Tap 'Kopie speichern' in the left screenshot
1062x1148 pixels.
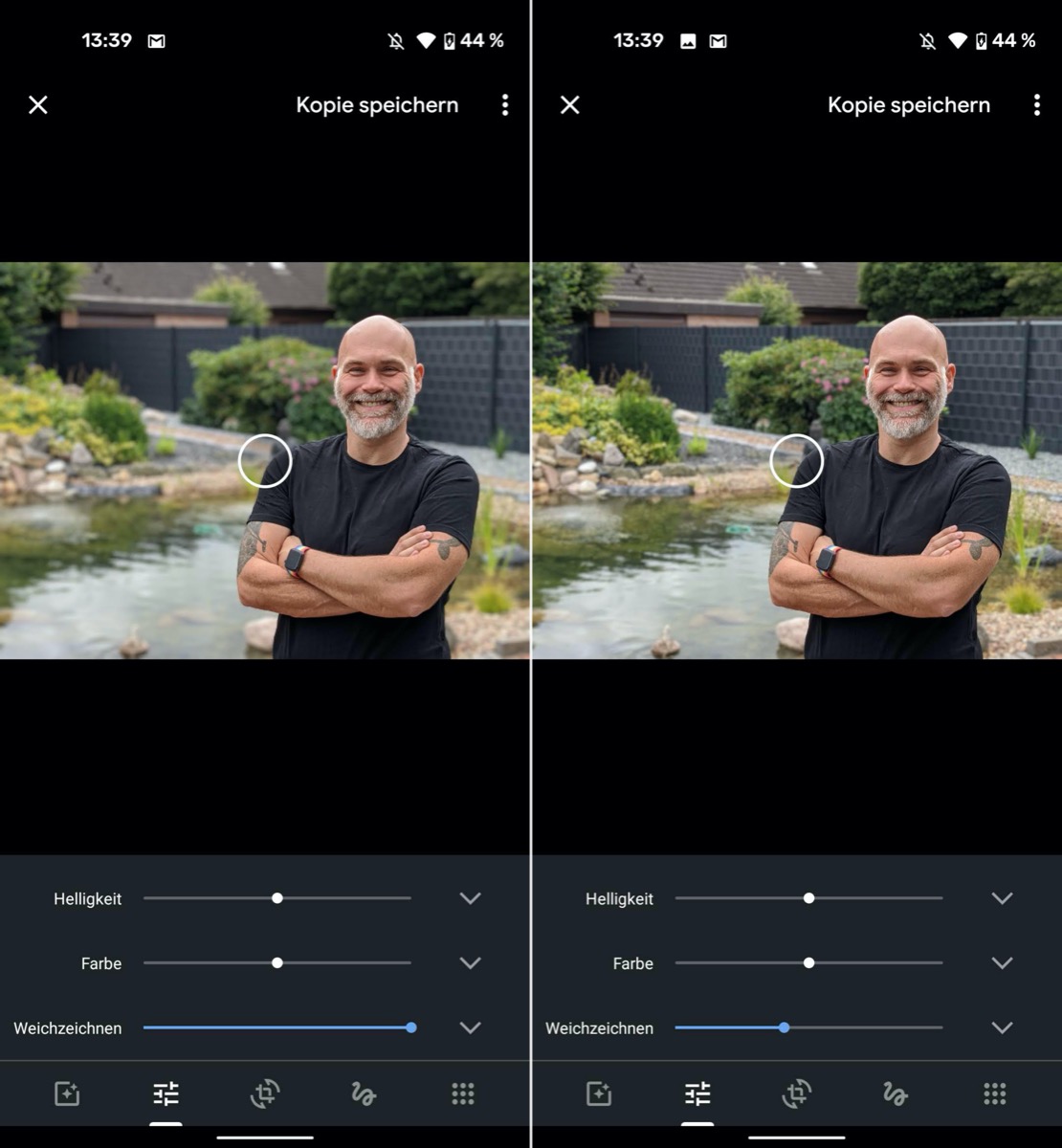(x=377, y=105)
